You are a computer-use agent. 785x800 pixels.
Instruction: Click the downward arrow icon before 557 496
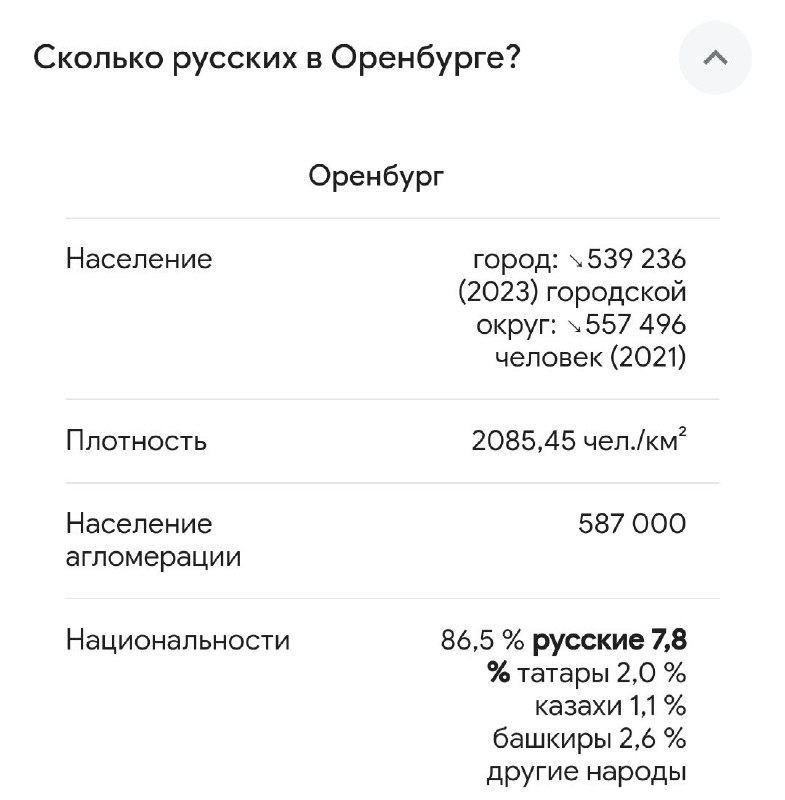pos(574,327)
